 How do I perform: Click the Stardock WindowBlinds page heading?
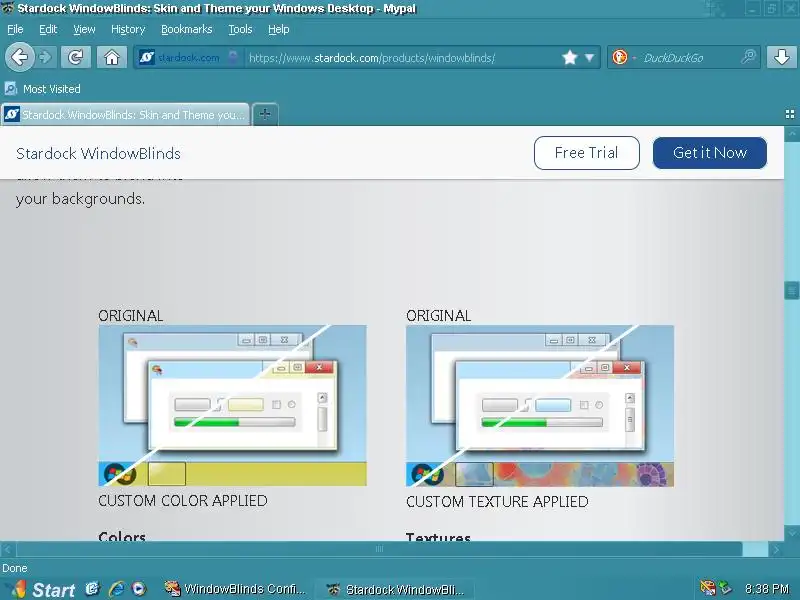98,154
